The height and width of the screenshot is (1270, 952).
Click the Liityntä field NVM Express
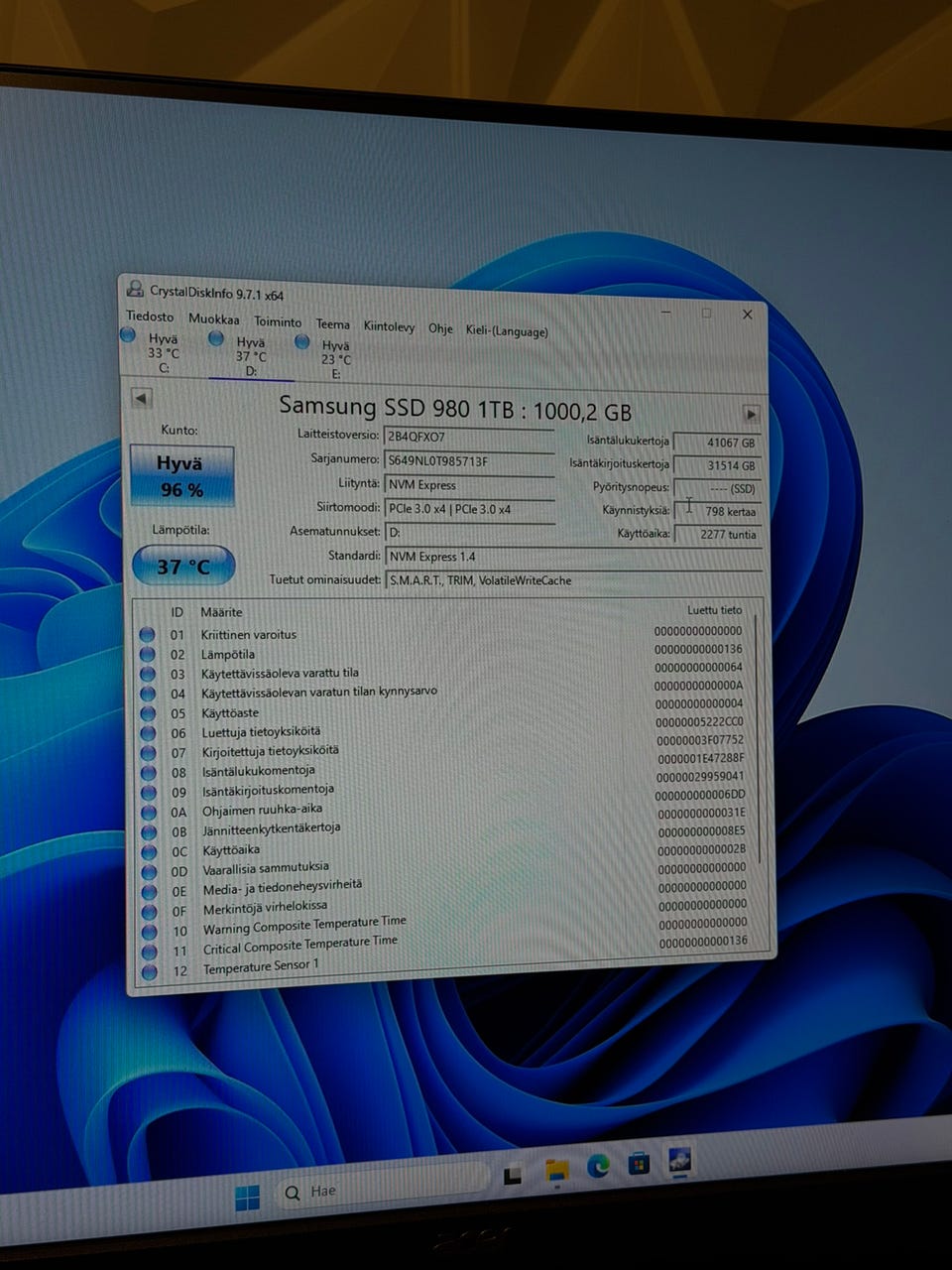[469, 485]
